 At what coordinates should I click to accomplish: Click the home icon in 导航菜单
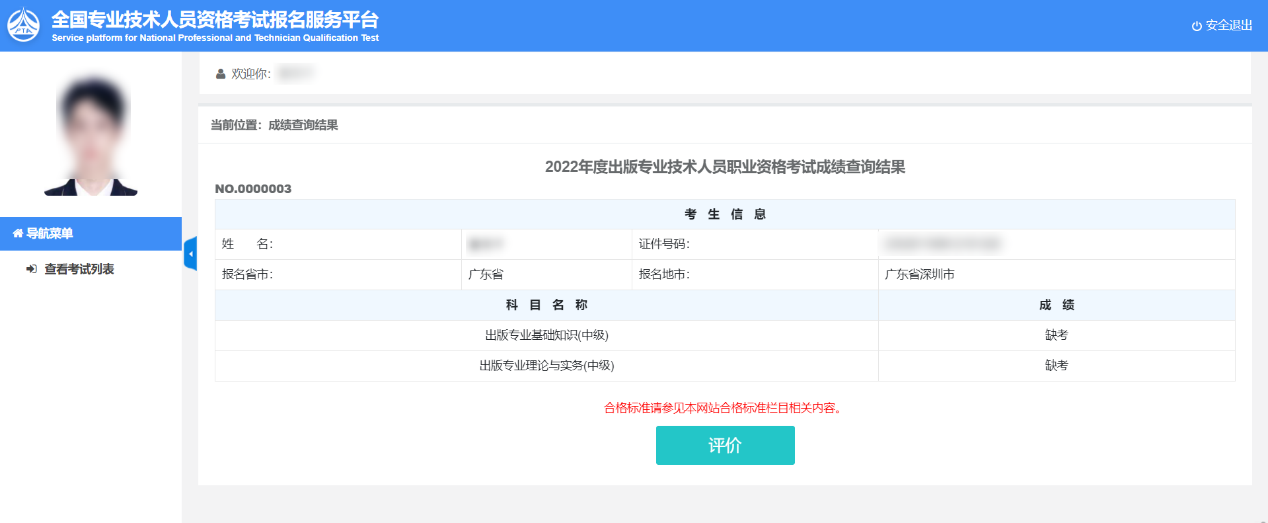click(17, 234)
